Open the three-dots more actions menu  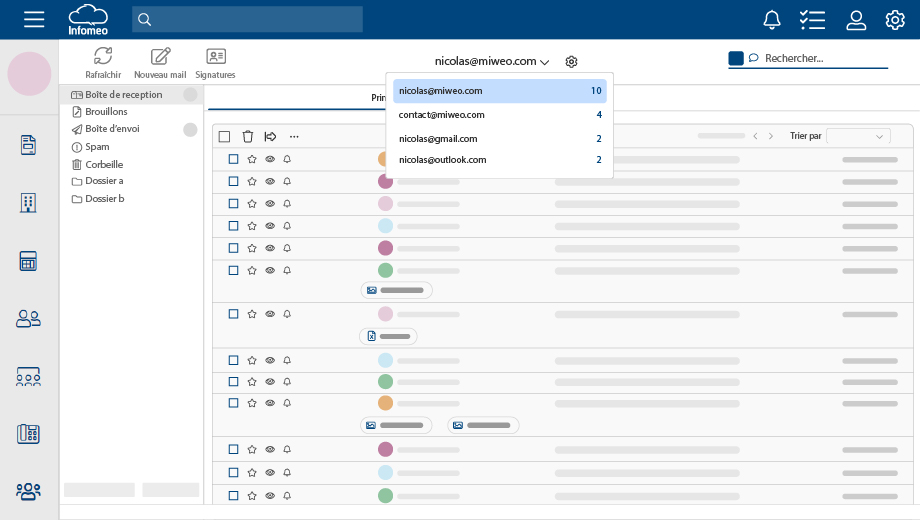tap(294, 137)
